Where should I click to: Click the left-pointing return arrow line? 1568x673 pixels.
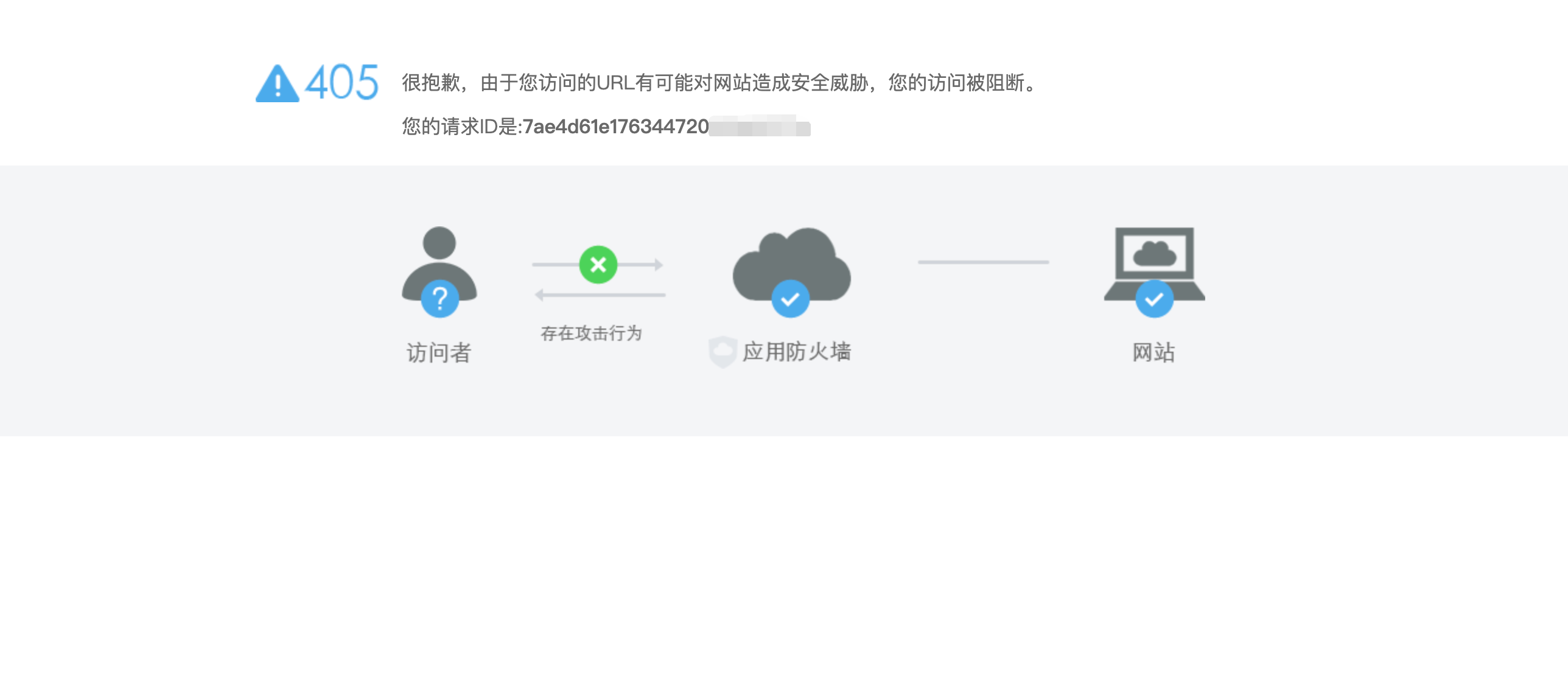pos(600,295)
